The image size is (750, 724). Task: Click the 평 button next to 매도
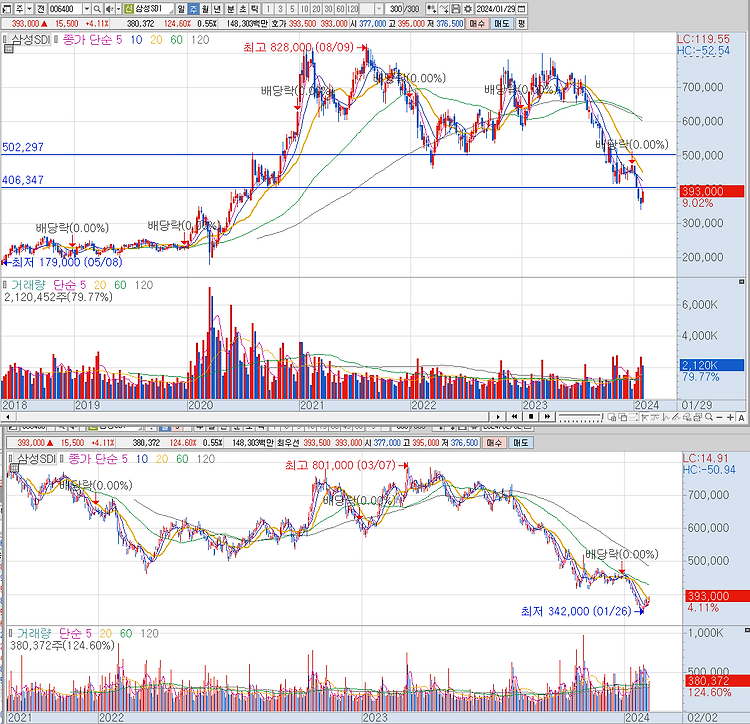(521, 23)
